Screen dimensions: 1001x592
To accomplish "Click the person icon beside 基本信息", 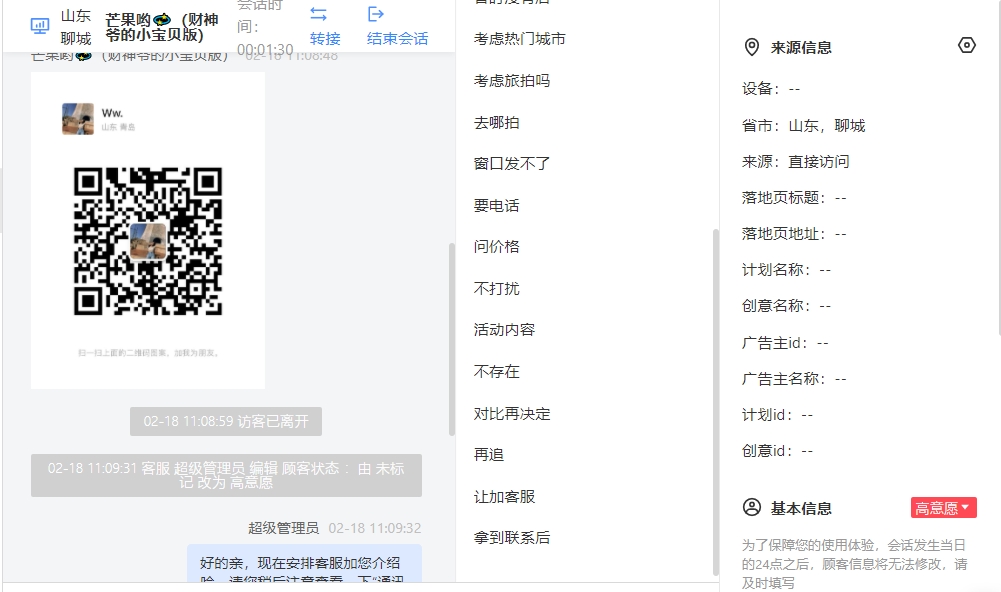I will click(x=752, y=508).
